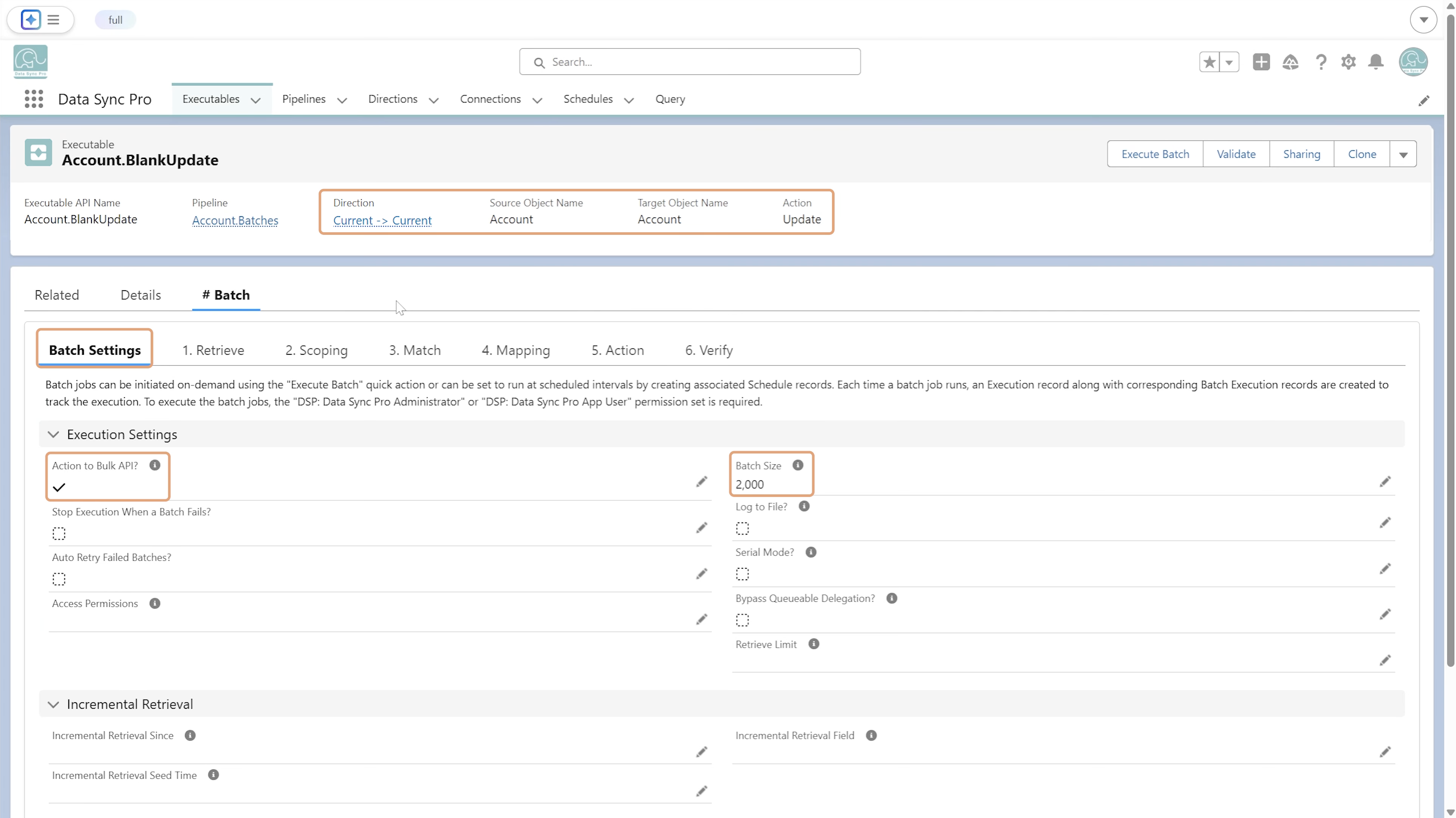Click the top-right circular dropdown arrow
Screen dimensions: 1456x818
pos(1423,20)
